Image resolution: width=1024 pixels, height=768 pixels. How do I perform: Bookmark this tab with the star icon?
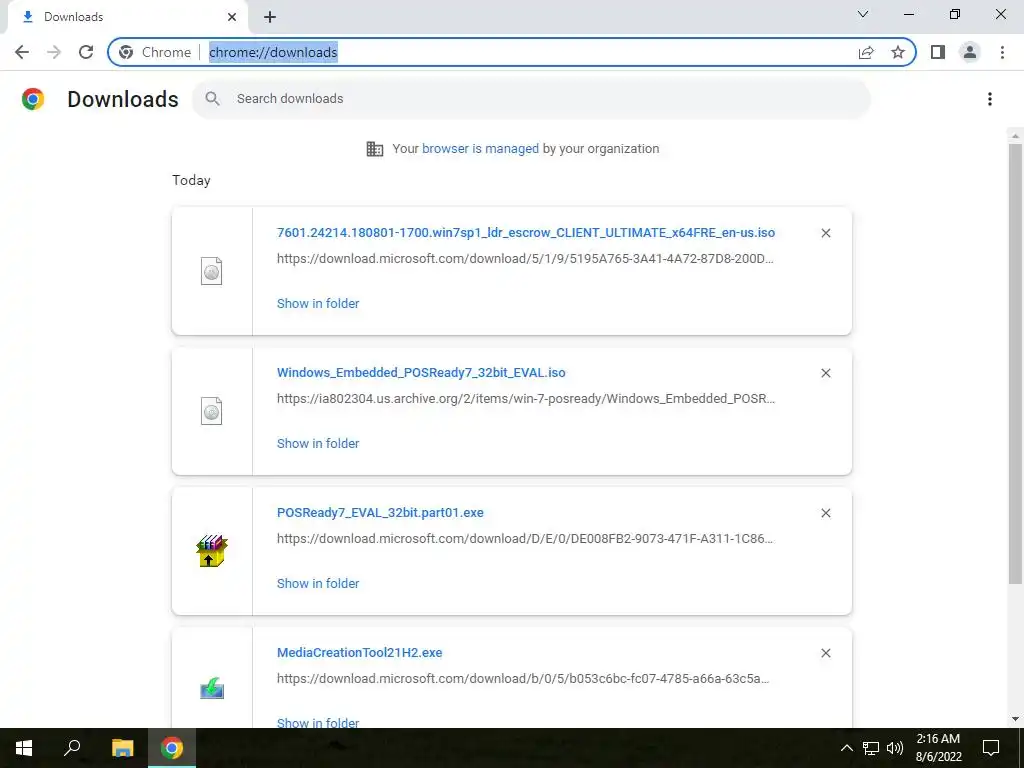(898, 52)
